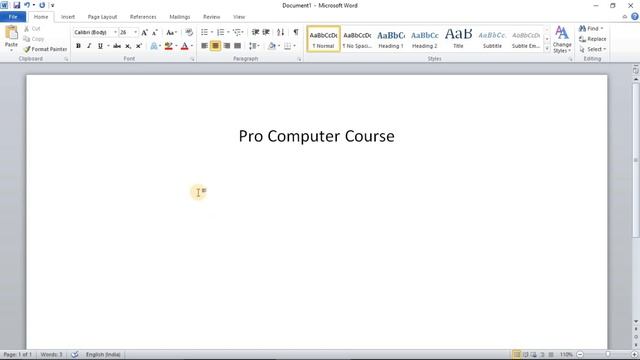Image resolution: width=640 pixels, height=360 pixels.
Task: Increase the paragraph indent
Action: (x=266, y=32)
